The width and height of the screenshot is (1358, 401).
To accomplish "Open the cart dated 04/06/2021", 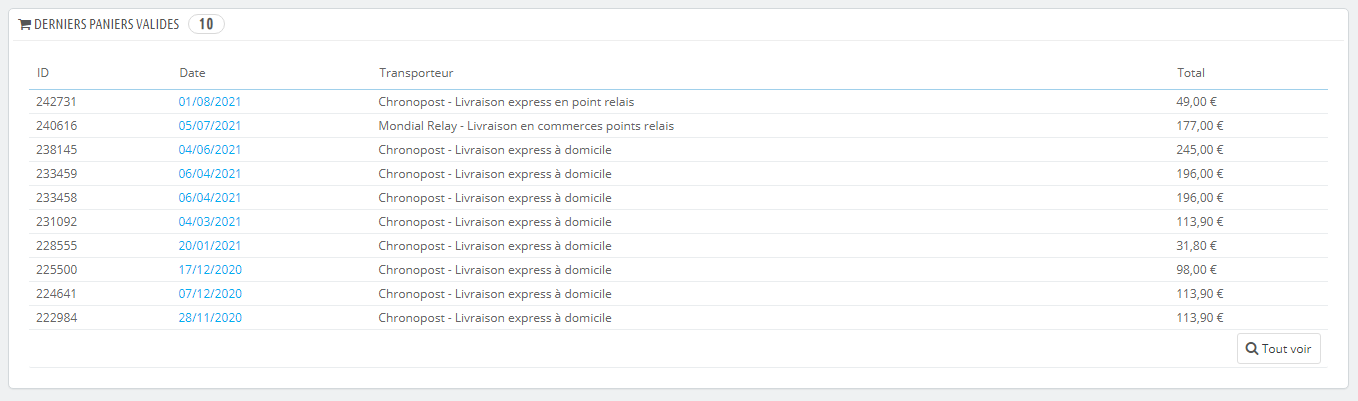I will tap(210, 150).
